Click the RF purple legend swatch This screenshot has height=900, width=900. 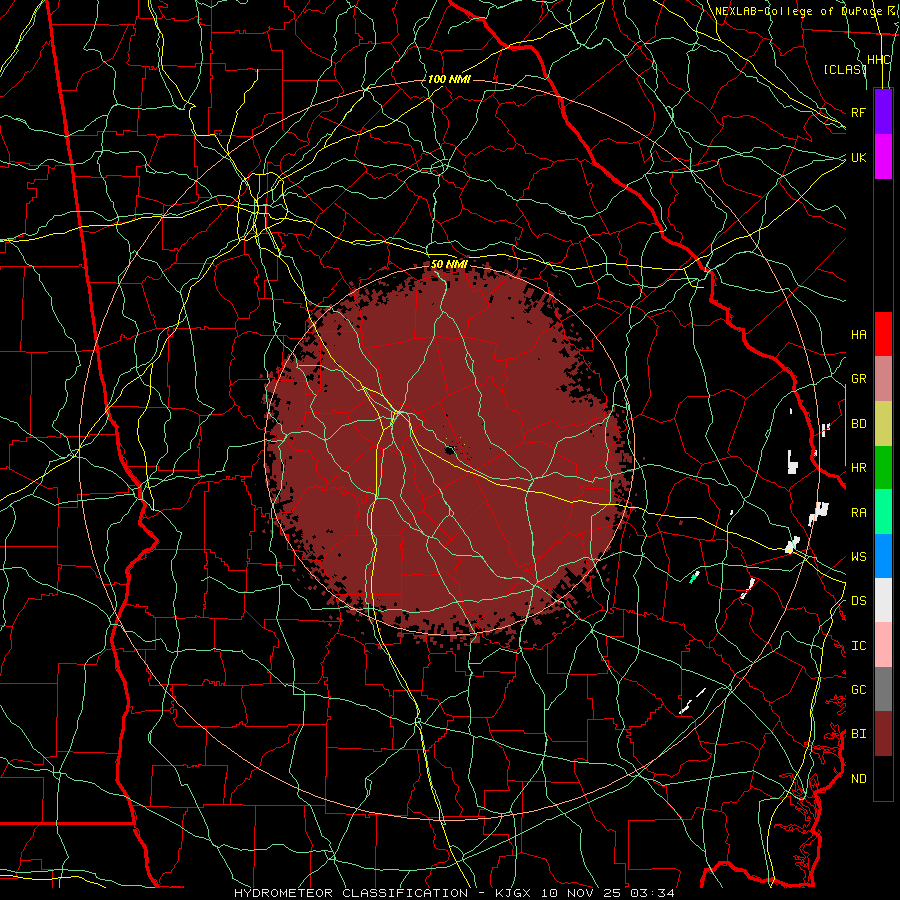[883, 112]
